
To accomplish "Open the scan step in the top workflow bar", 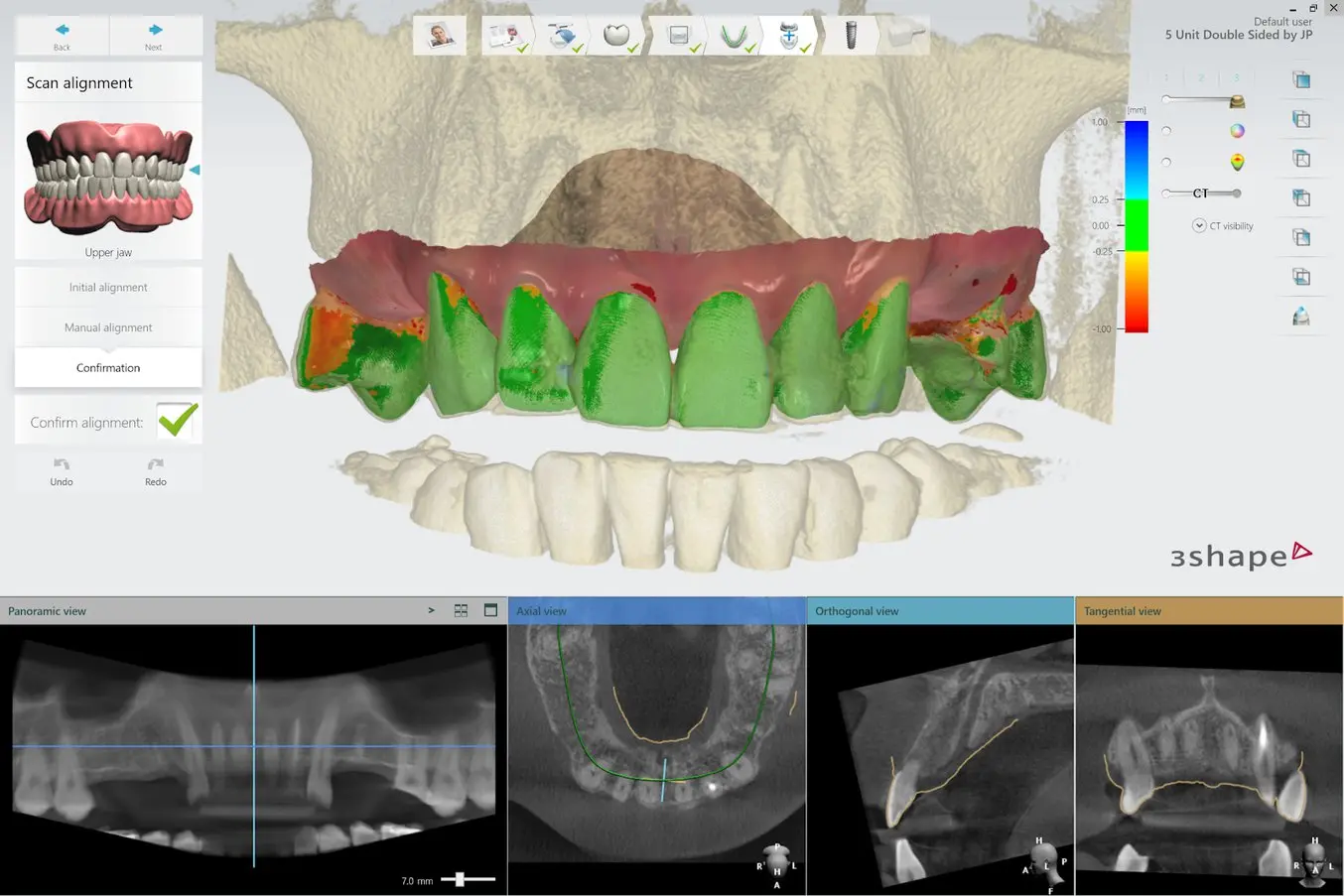I will point(564,35).
